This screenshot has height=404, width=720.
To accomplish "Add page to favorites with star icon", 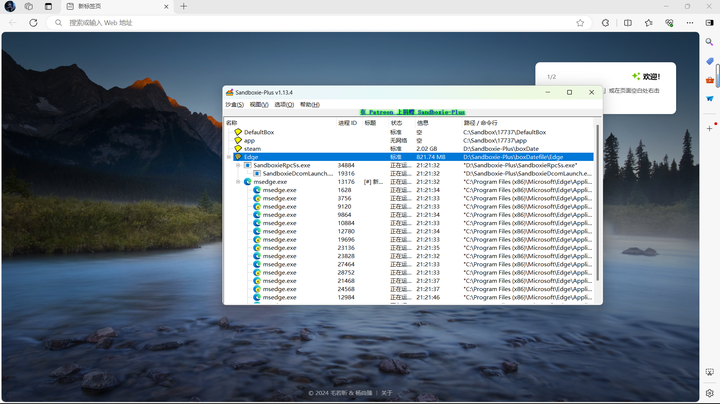I will pyautogui.click(x=580, y=23).
